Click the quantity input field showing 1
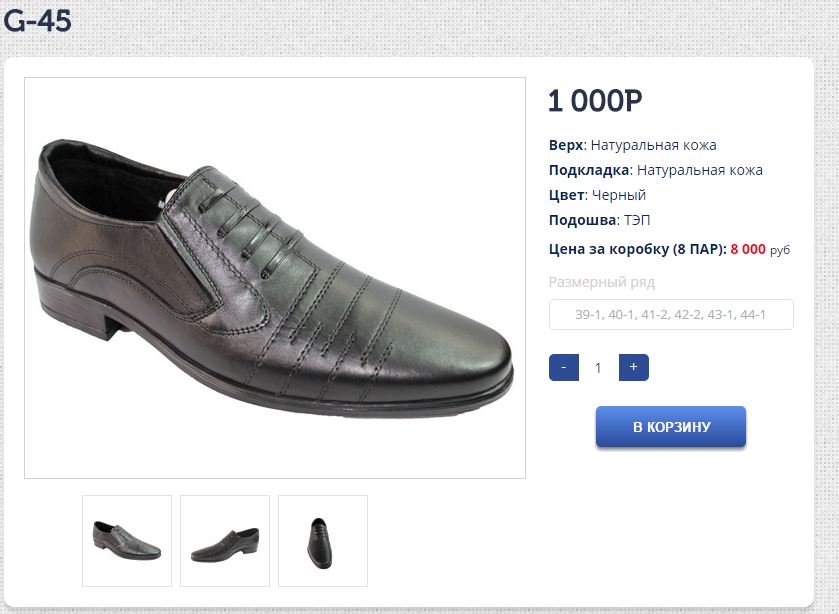 [x=599, y=368]
